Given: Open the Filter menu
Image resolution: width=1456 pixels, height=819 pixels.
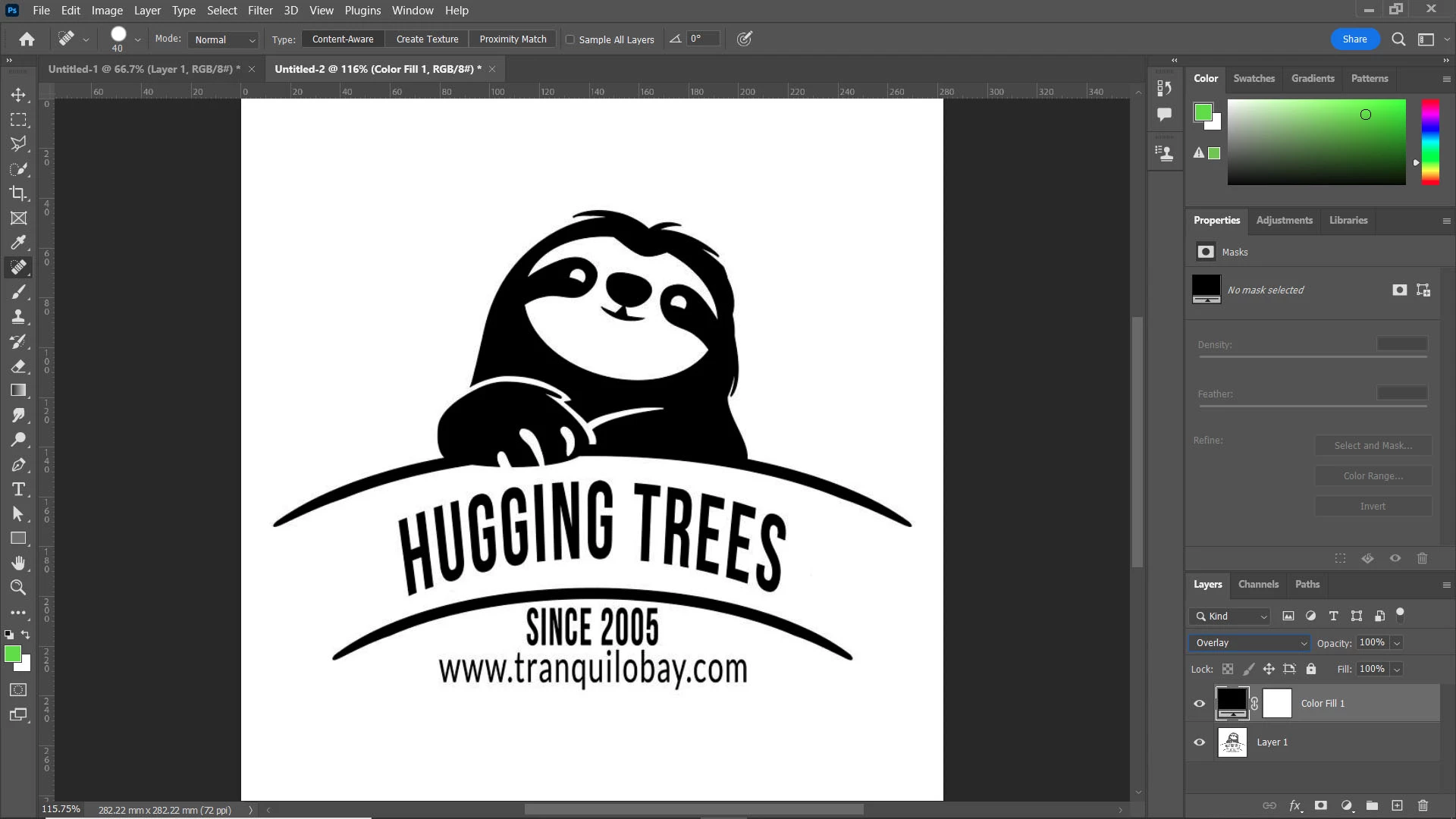Looking at the screenshot, I should click(x=260, y=11).
